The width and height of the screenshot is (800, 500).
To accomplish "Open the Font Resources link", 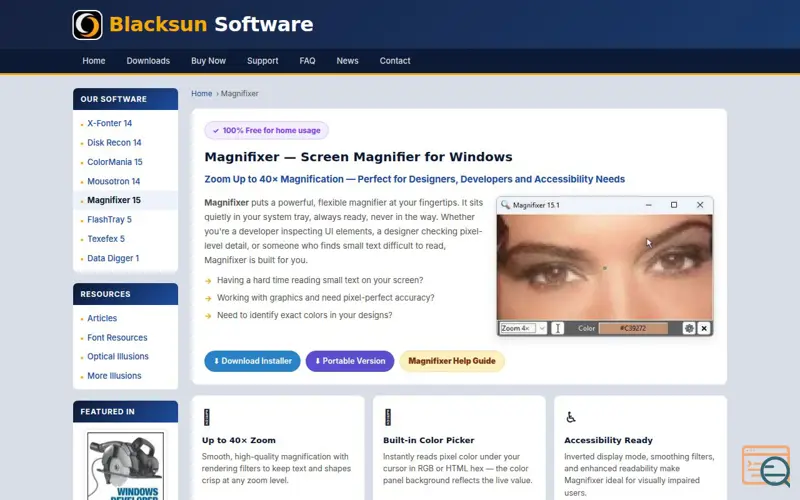I will click(x=117, y=337).
